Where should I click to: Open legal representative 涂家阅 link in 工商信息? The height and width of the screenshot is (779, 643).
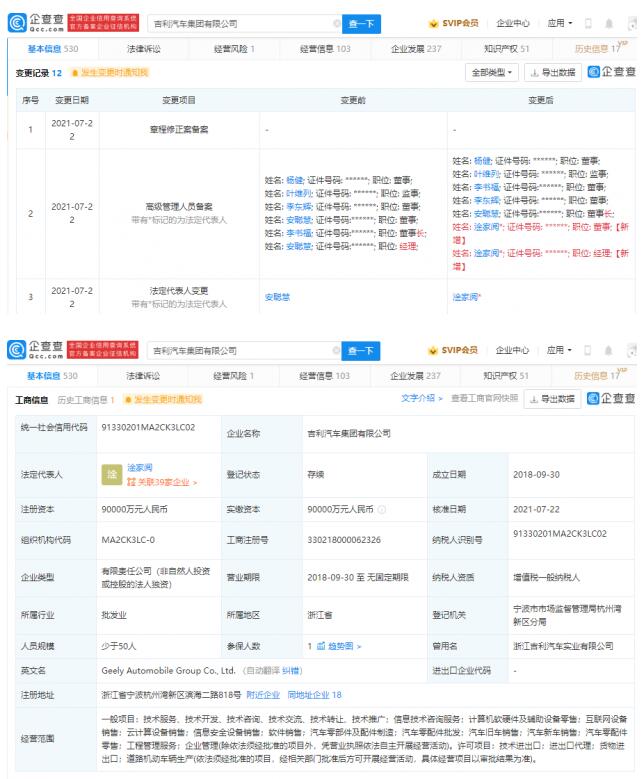[140, 467]
